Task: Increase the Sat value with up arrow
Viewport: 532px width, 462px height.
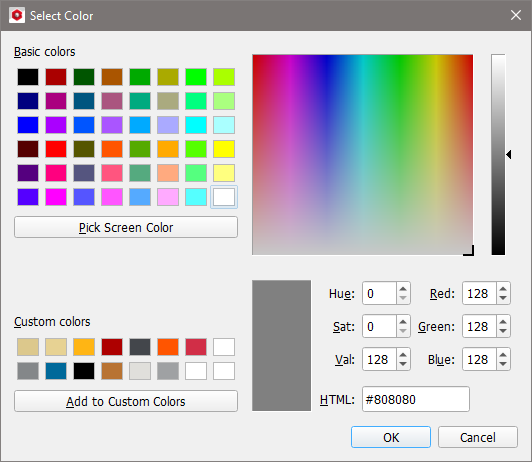Action: coord(403,322)
